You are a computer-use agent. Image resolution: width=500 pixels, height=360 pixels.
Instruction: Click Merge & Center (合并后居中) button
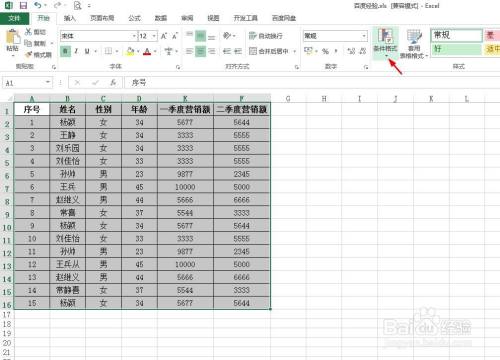tap(268, 51)
